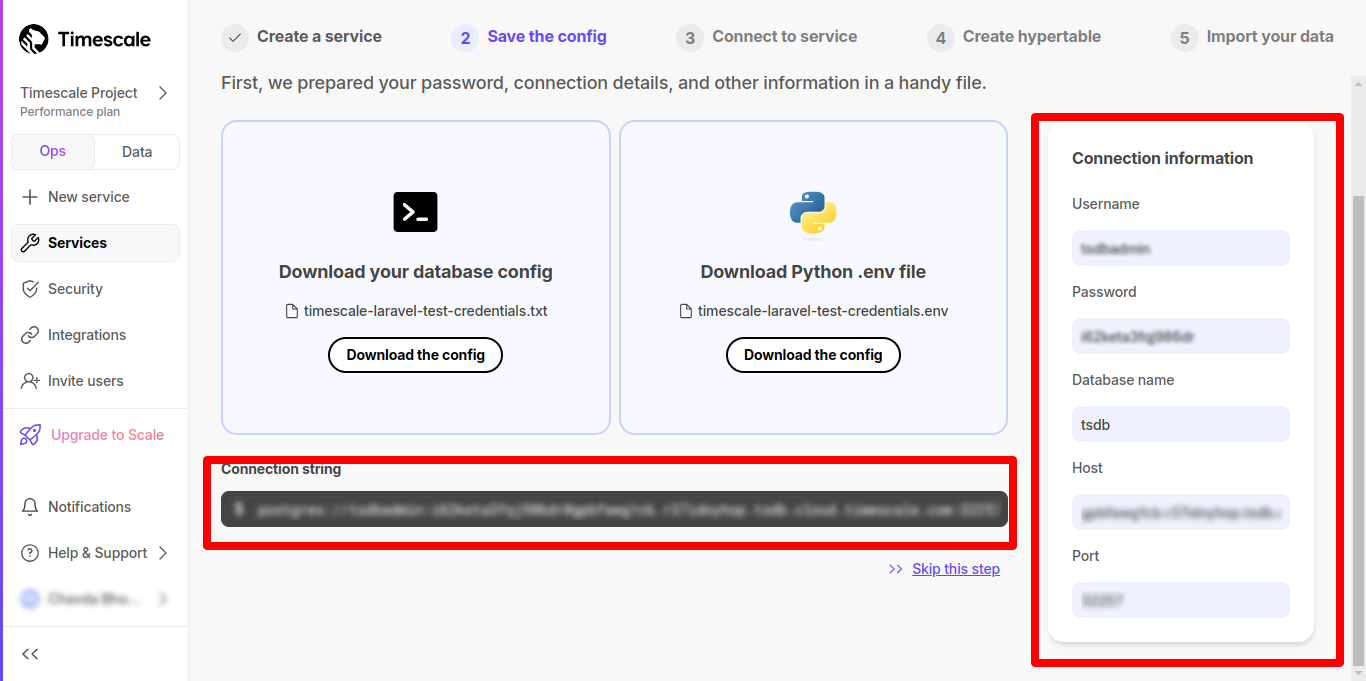Download the database config txt file
Screen dimensions: 1366x681
point(415,355)
